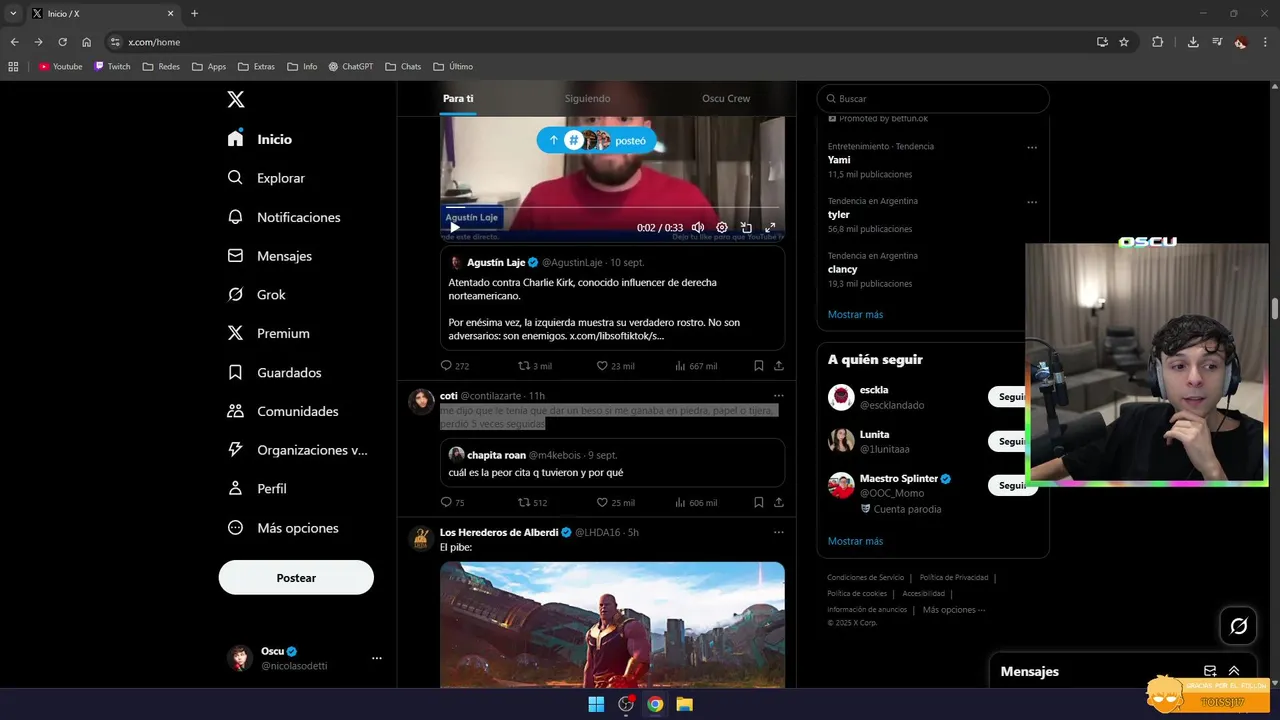Open Windows Start menu
1280x720 pixels.
pos(596,704)
